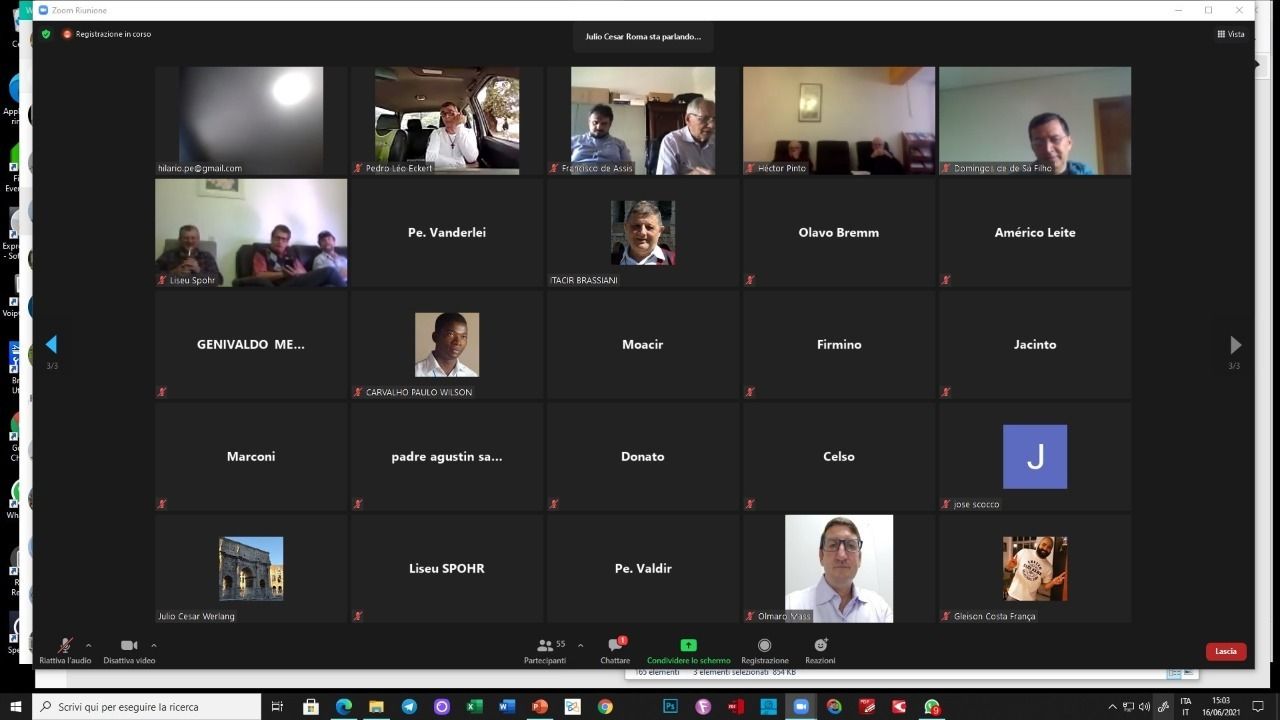Viewport: 1280px width, 720px height.
Task: Click the Registrazione in corso label
Action: [113, 34]
